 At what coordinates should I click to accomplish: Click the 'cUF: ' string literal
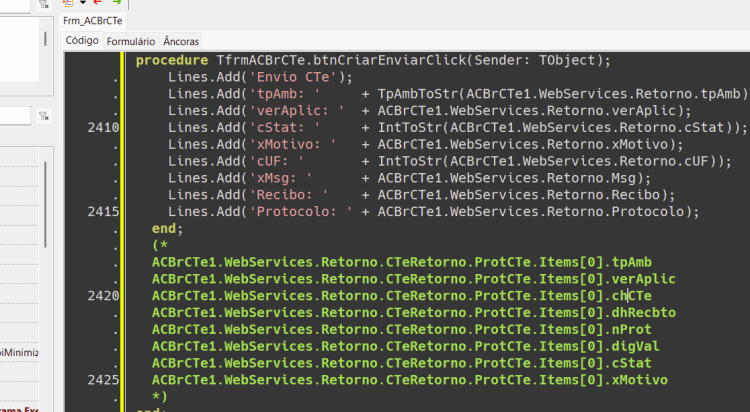point(276,161)
